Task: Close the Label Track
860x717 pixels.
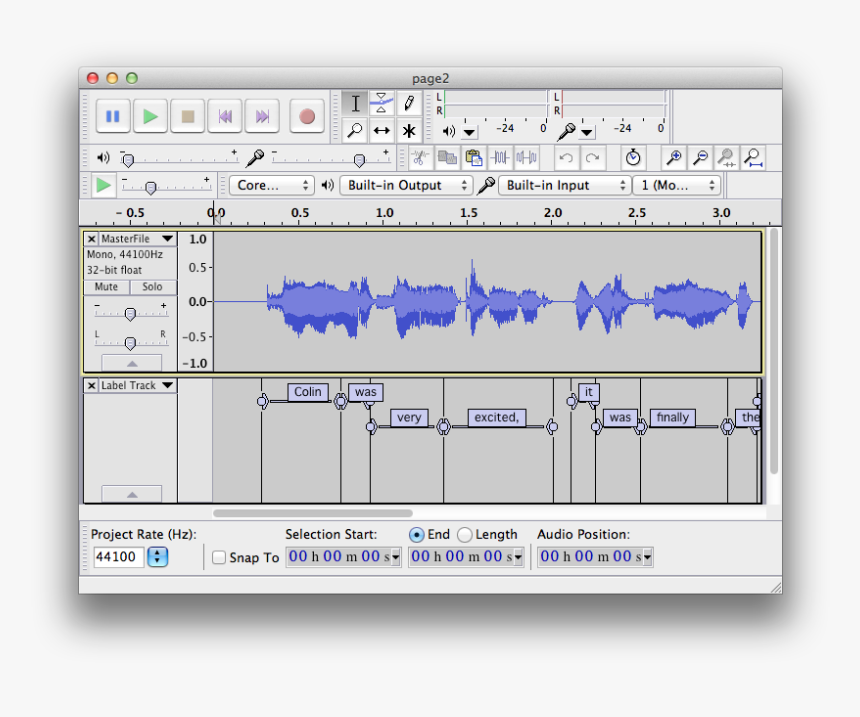Action: 92,386
